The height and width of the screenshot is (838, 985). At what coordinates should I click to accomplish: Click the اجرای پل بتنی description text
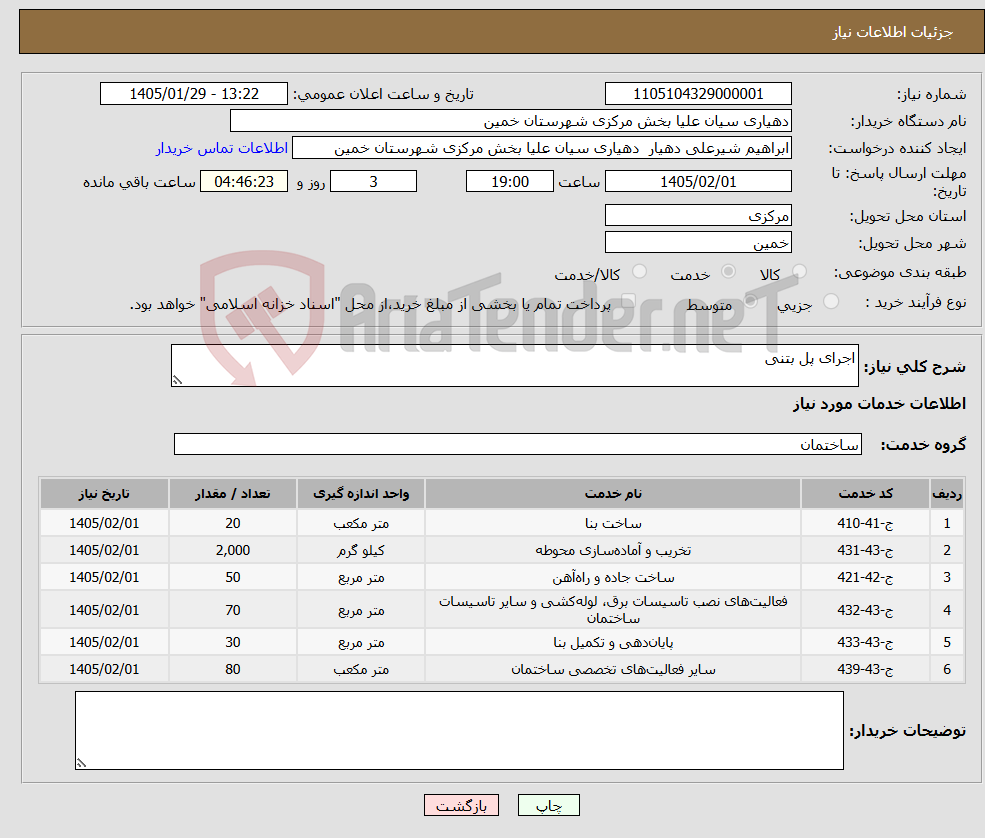[810, 359]
